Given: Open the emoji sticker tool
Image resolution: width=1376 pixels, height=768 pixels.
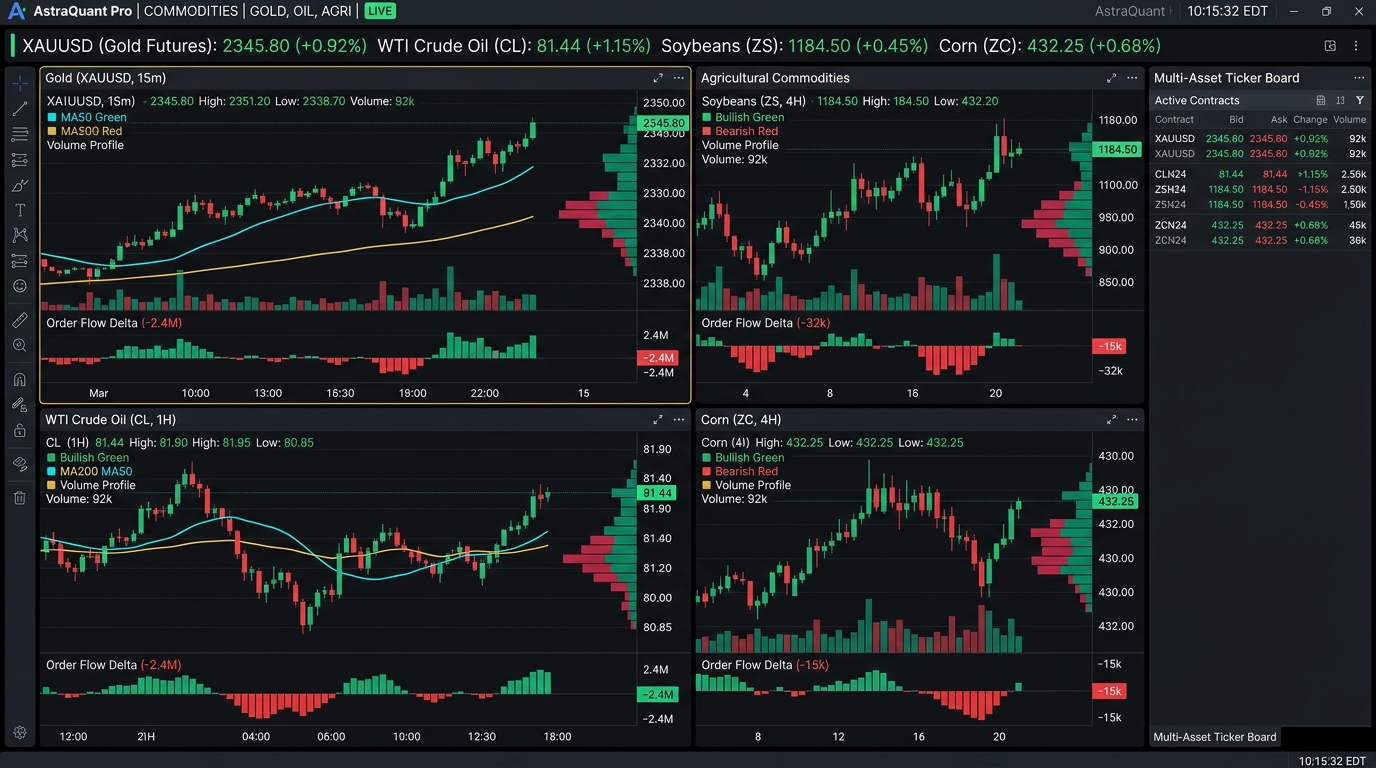Looking at the screenshot, I should coord(20,286).
